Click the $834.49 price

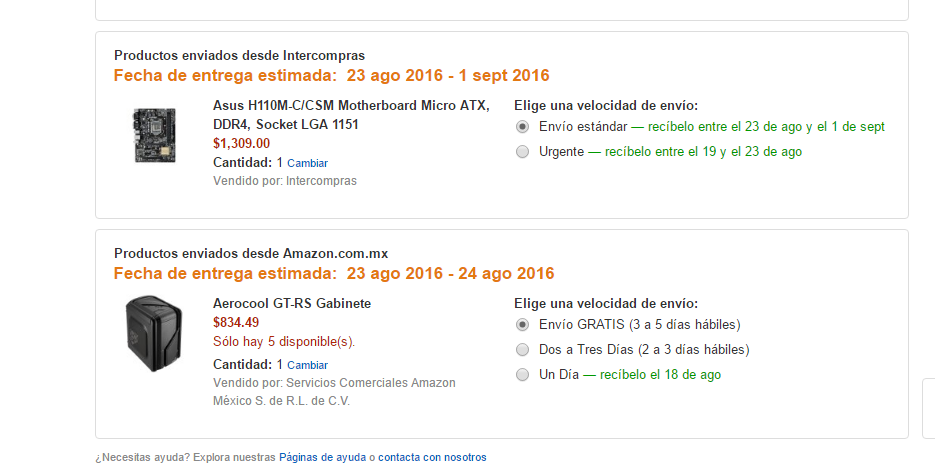(236, 322)
